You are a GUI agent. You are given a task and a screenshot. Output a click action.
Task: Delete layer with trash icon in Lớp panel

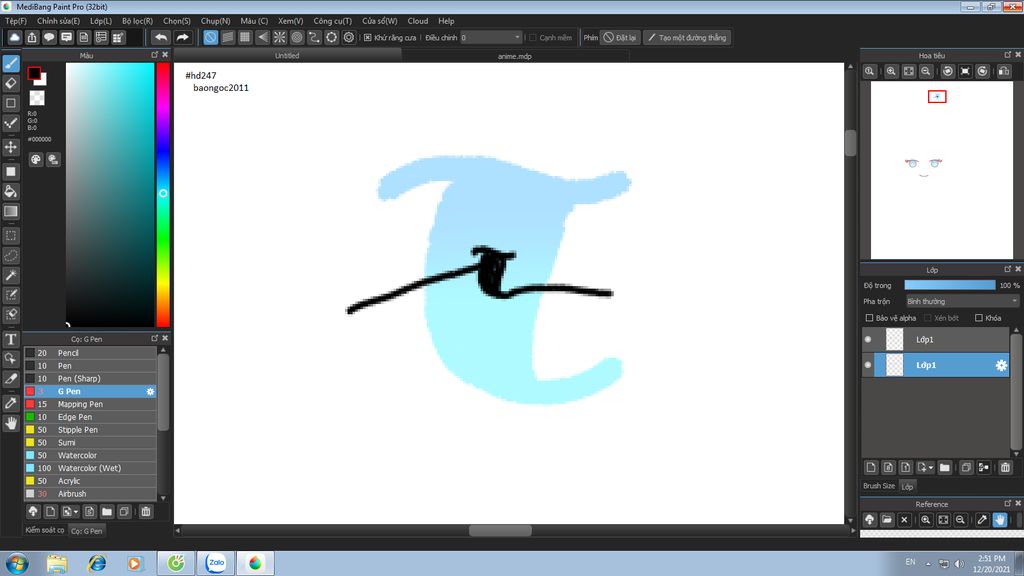1005,468
